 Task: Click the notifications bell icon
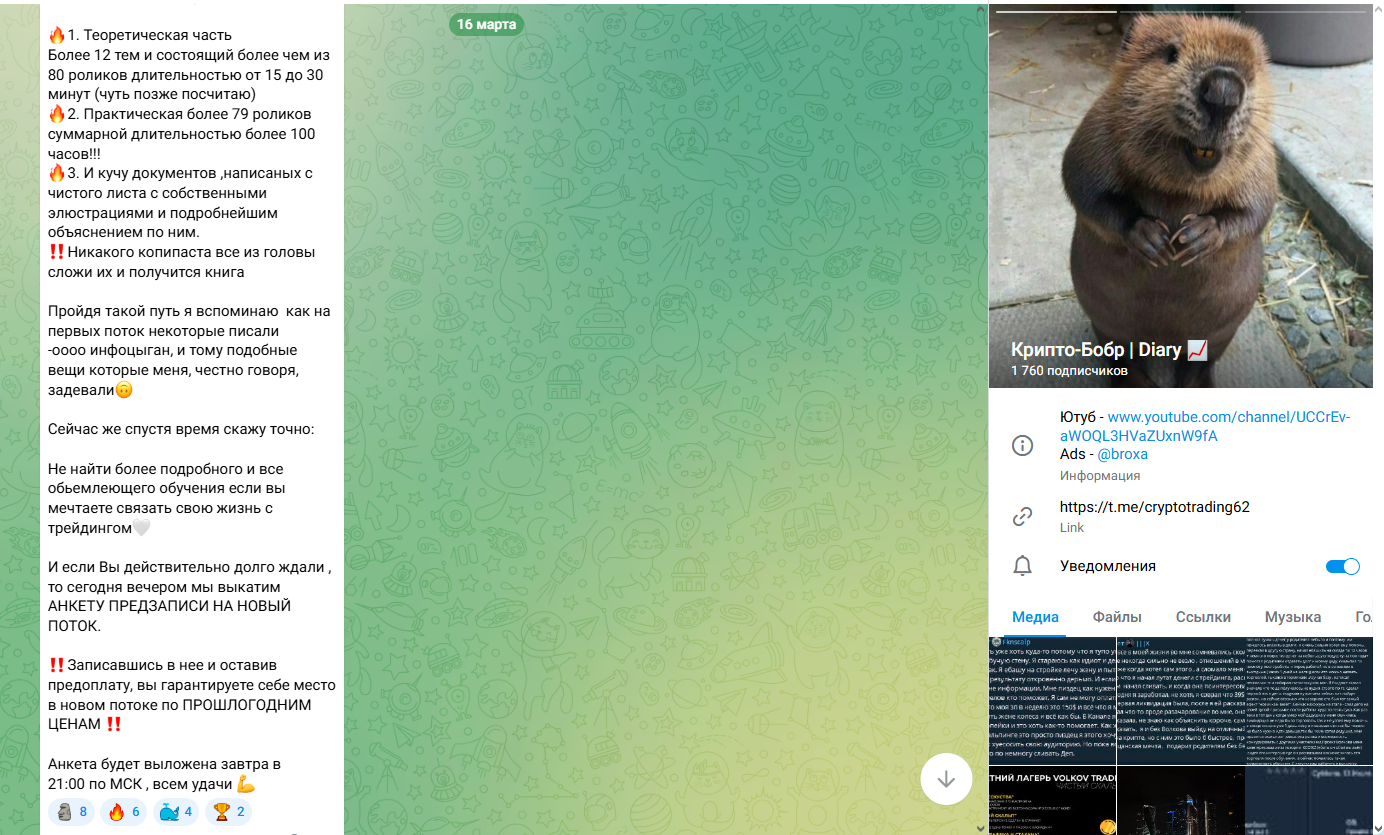[x=1022, y=566]
